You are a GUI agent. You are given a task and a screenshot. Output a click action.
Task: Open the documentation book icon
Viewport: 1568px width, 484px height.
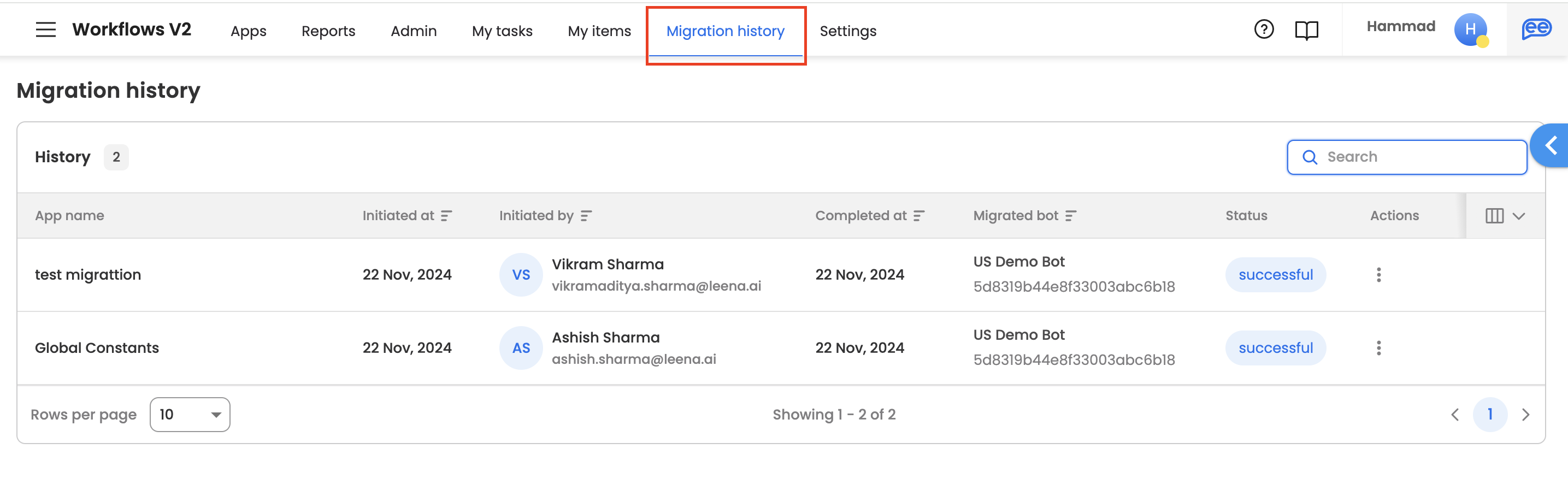tap(1306, 30)
